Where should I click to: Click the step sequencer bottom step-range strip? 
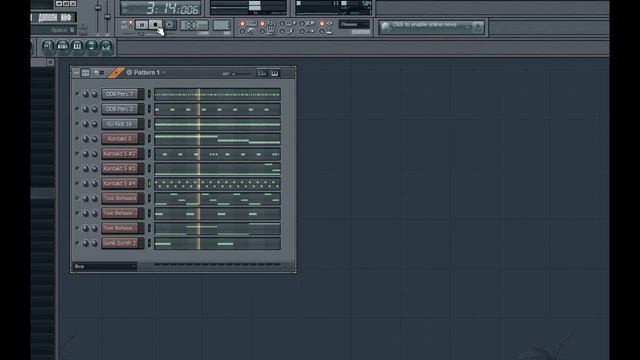pyautogui.click(x=218, y=264)
